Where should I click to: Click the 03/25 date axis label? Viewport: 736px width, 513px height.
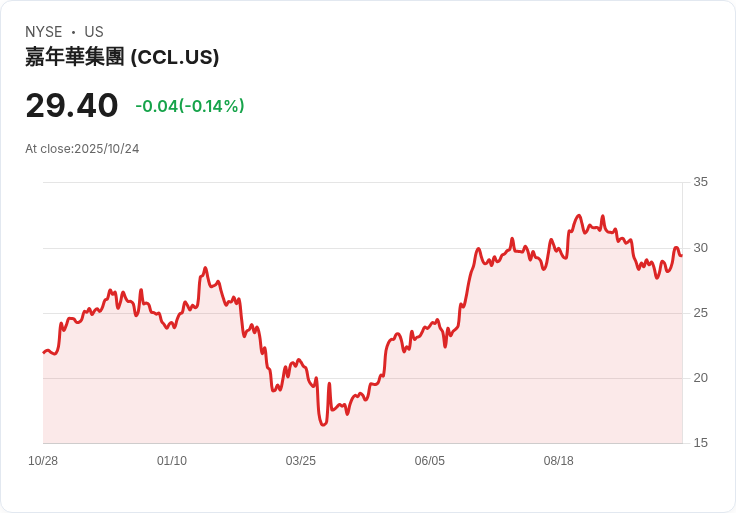(x=300, y=461)
